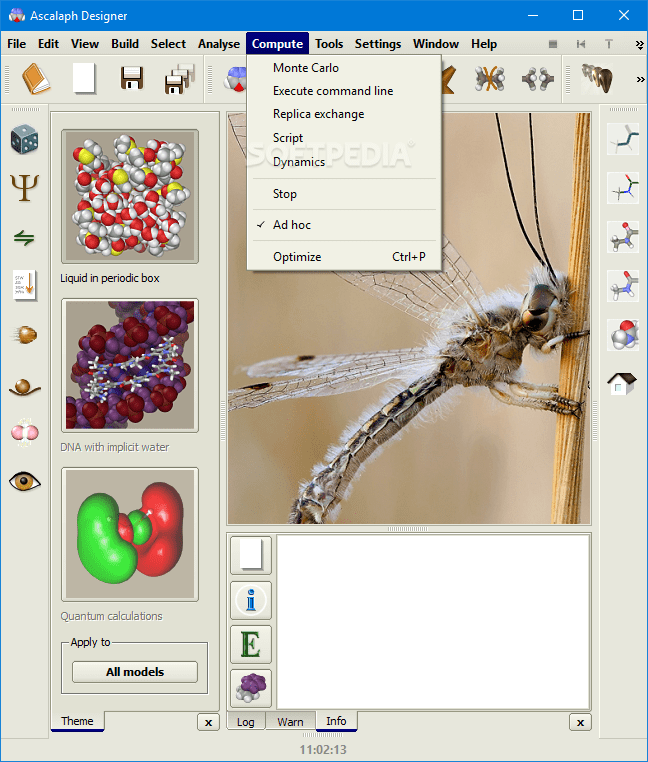Viewport: 648px width, 762px height.
Task: Choose Script from Compute menu
Action: tap(344, 138)
